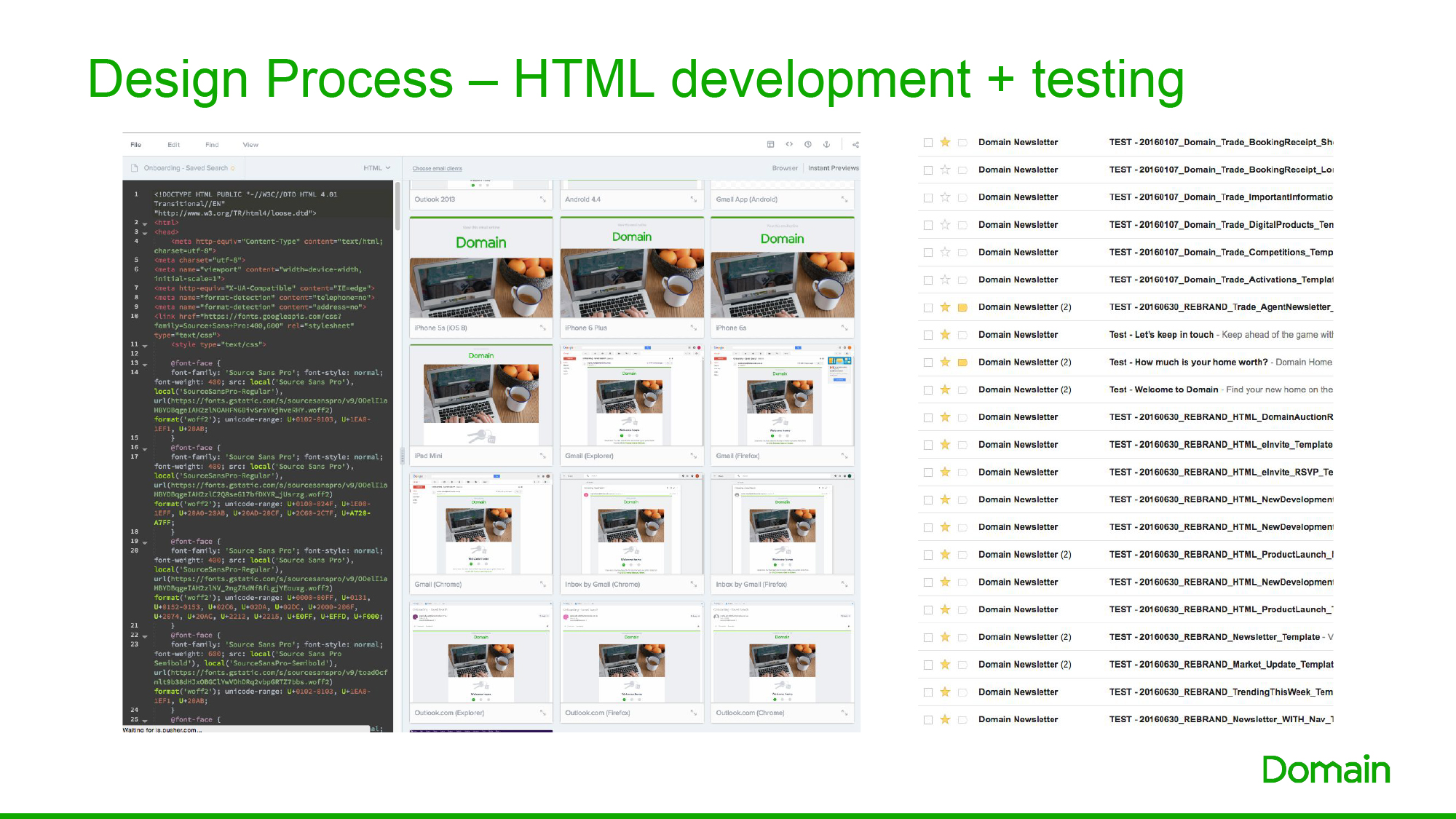Collapse the <head> fold at line 3
The height and width of the screenshot is (819, 1456).
145,233
